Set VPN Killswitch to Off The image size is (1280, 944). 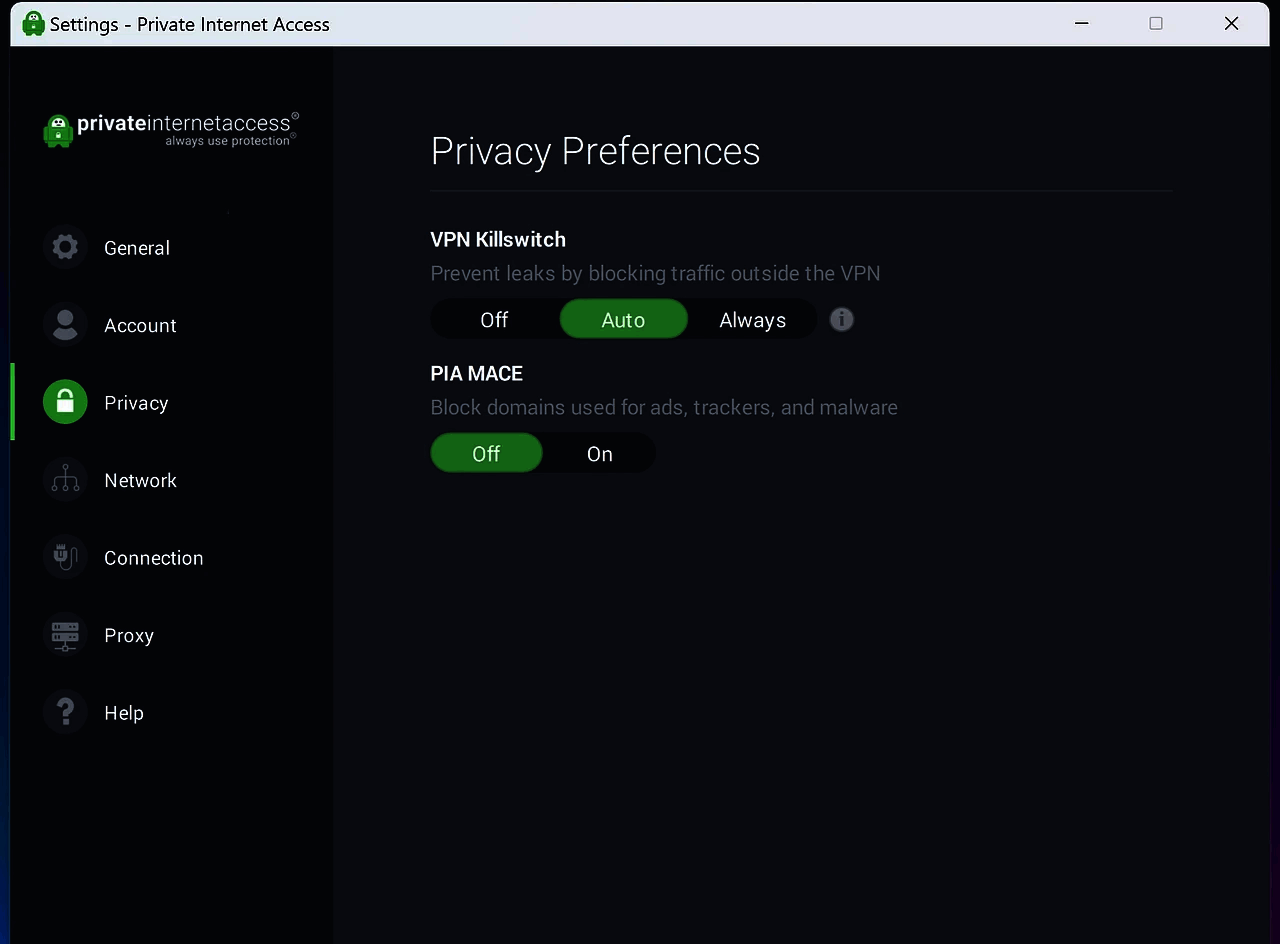pyautogui.click(x=494, y=320)
